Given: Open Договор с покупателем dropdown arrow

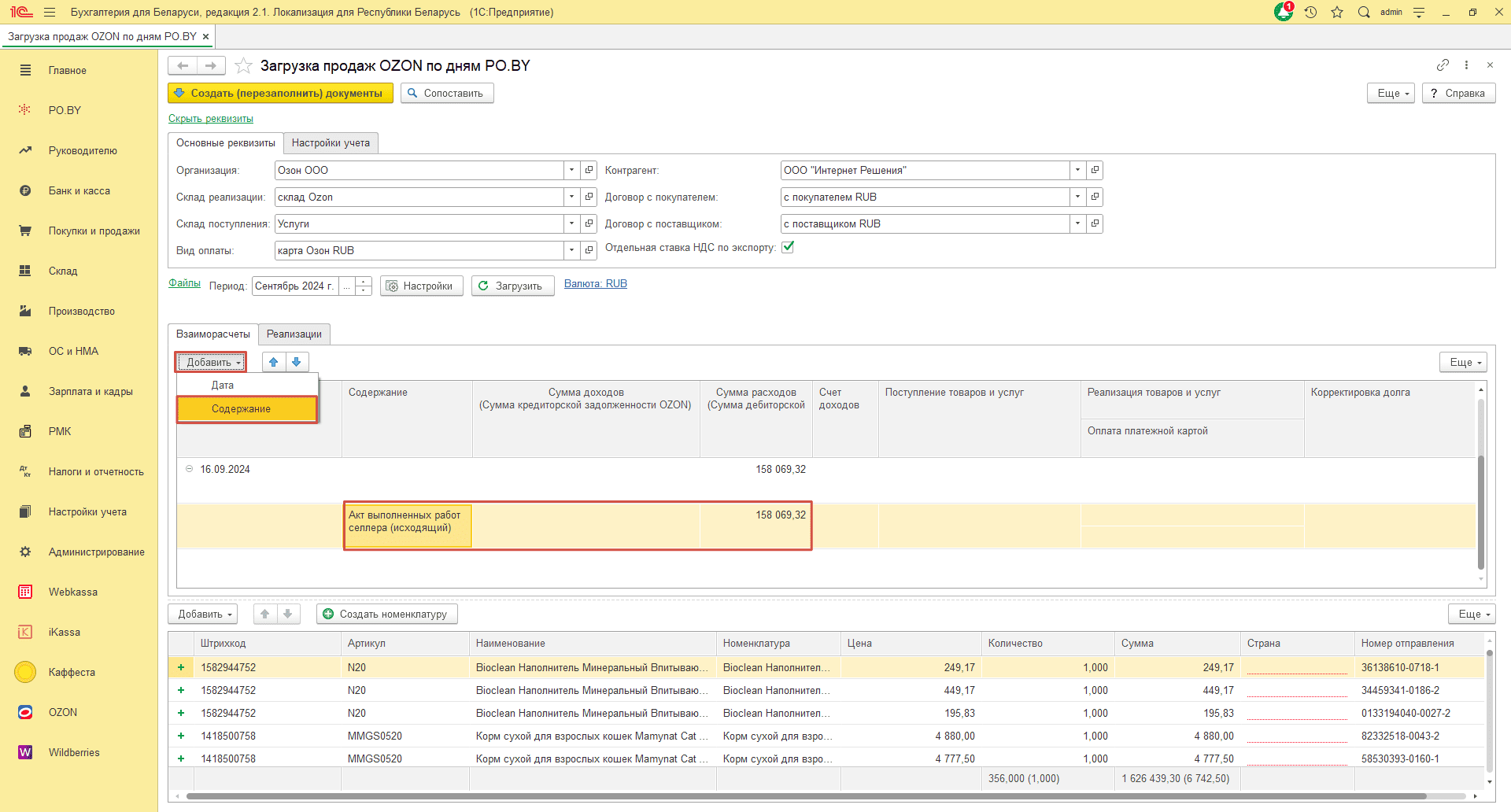Looking at the screenshot, I should 1078,197.
